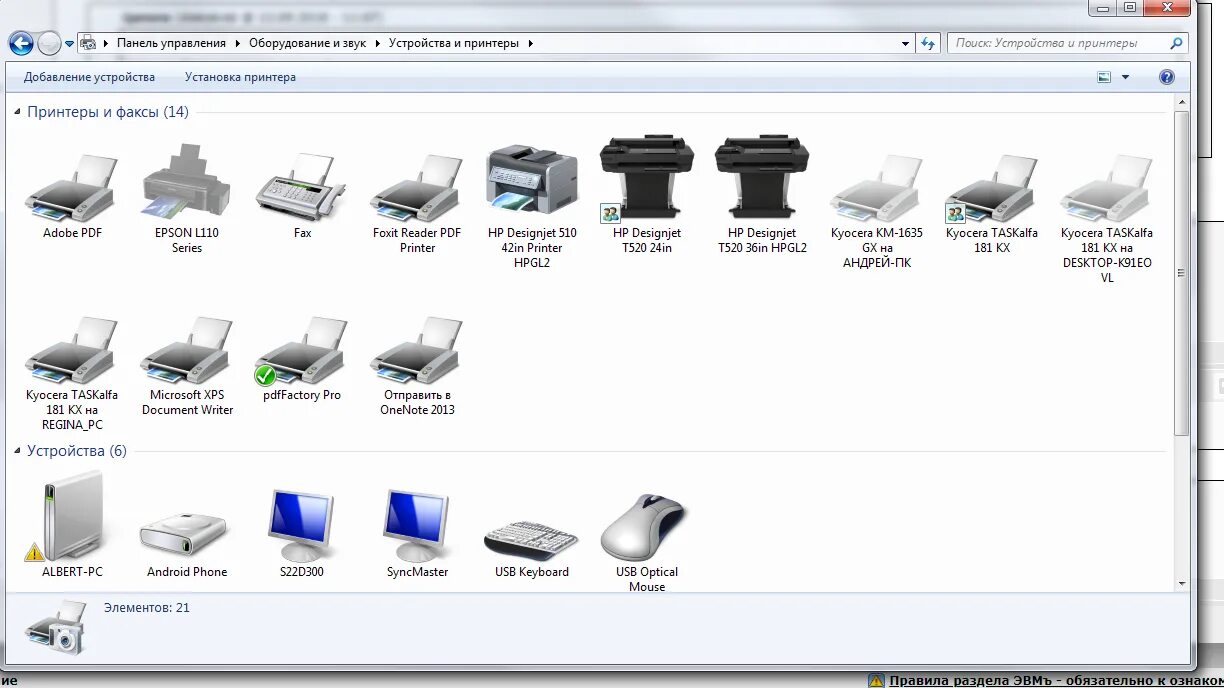Select HP Designjet T520 36in HPGL2 printer
1224x688 pixels.
[x=762, y=195]
